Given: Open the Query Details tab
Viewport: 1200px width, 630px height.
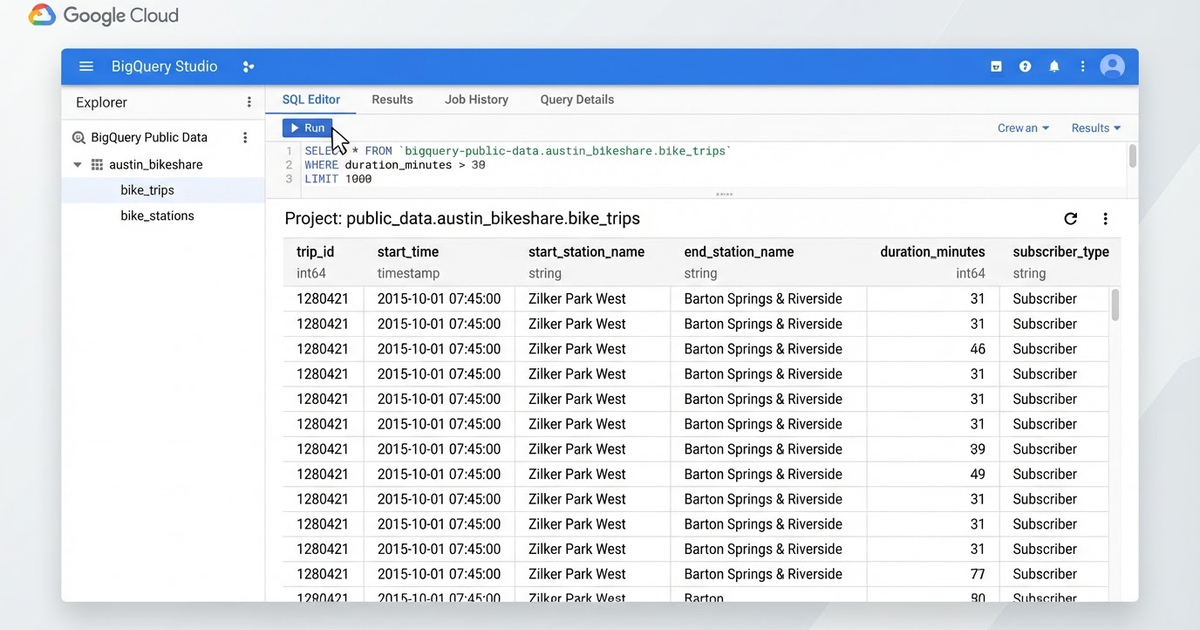Looking at the screenshot, I should pyautogui.click(x=577, y=100).
